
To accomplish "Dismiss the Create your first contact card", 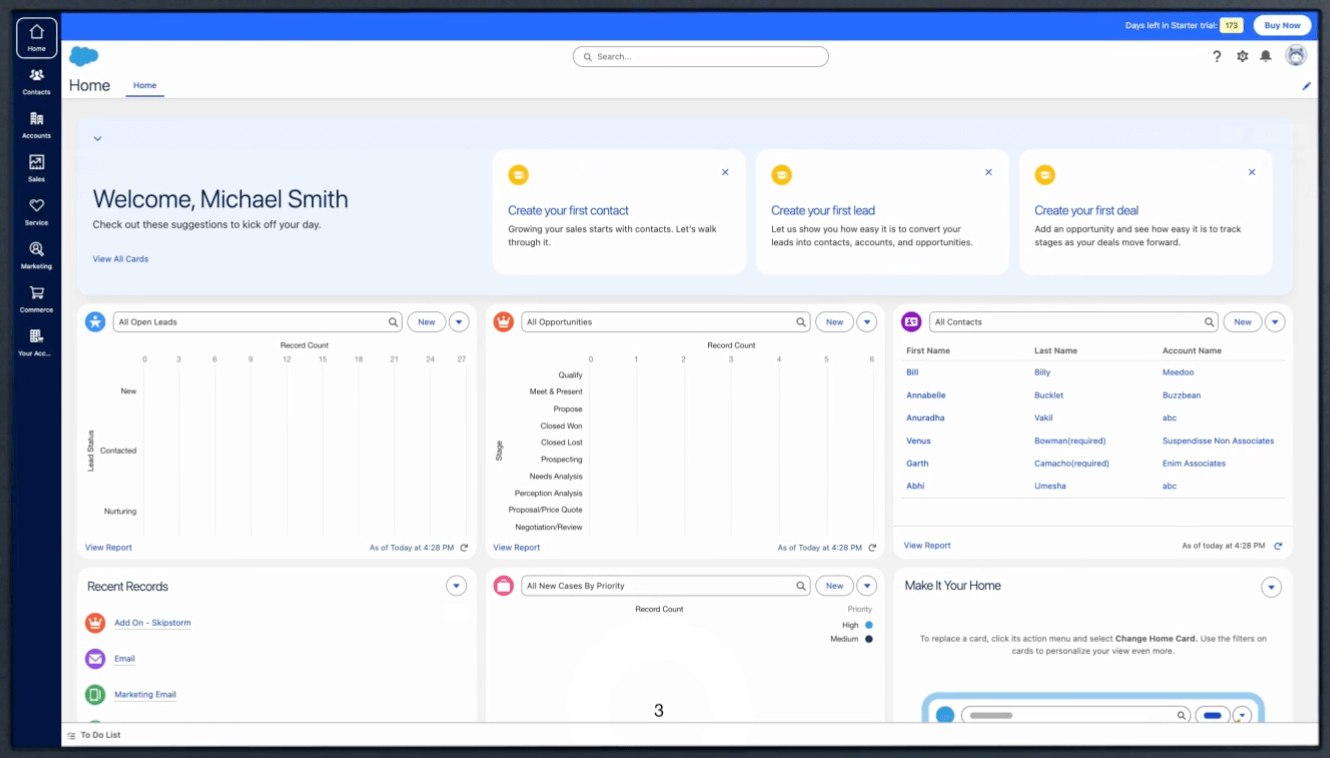I will tap(725, 172).
